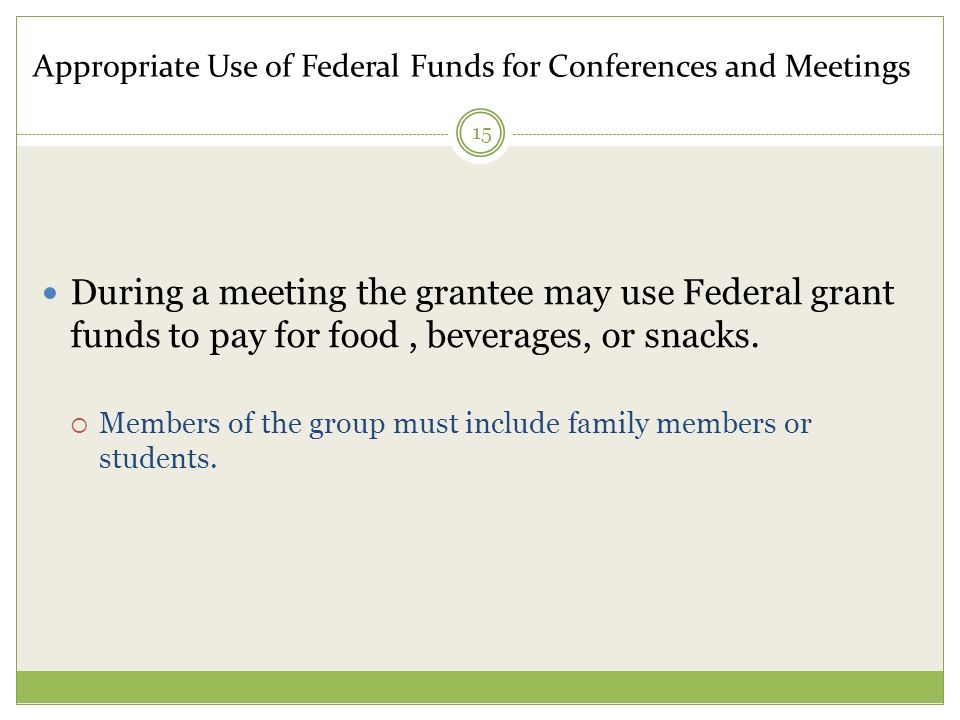Click the red hollow sub-bullet circle
This screenshot has height=720, width=960.
pyautogui.click(x=80, y=425)
